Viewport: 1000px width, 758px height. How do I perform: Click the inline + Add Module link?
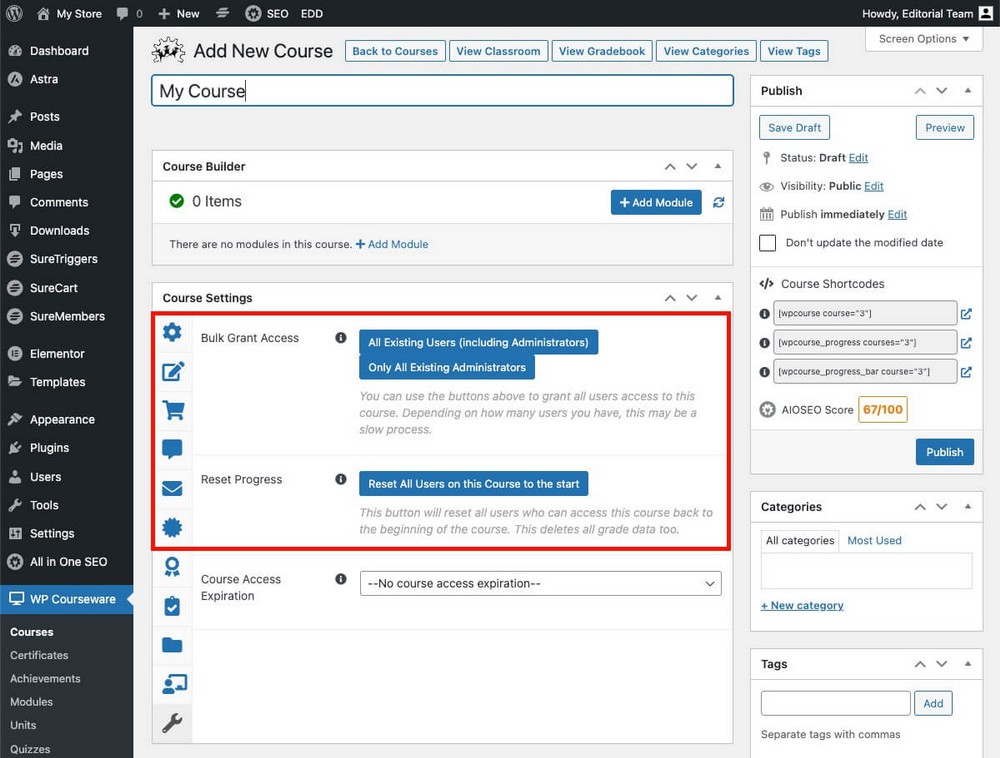click(392, 244)
